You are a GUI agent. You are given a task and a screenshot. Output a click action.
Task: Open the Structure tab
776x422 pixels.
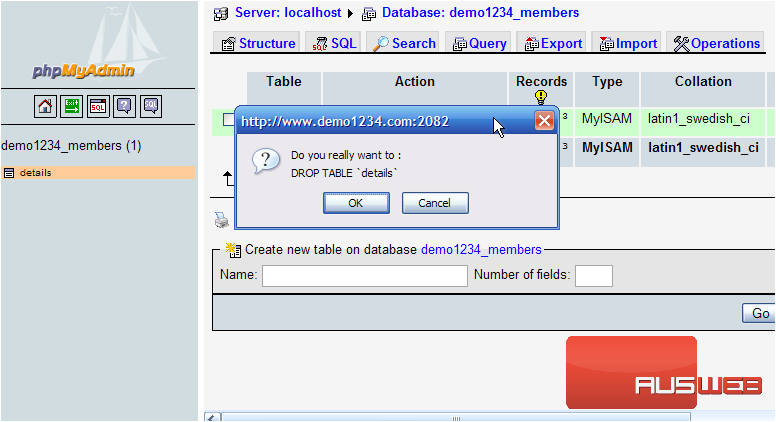coord(257,43)
